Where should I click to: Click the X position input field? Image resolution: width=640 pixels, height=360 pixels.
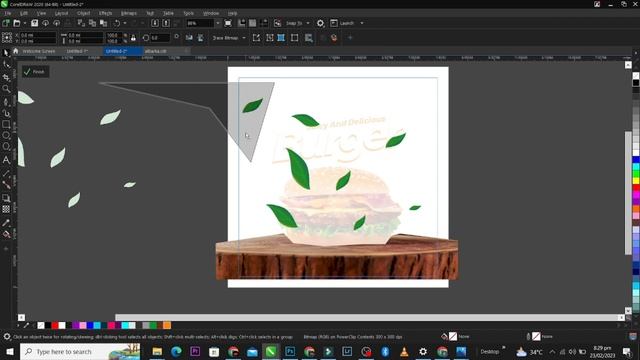38,35
